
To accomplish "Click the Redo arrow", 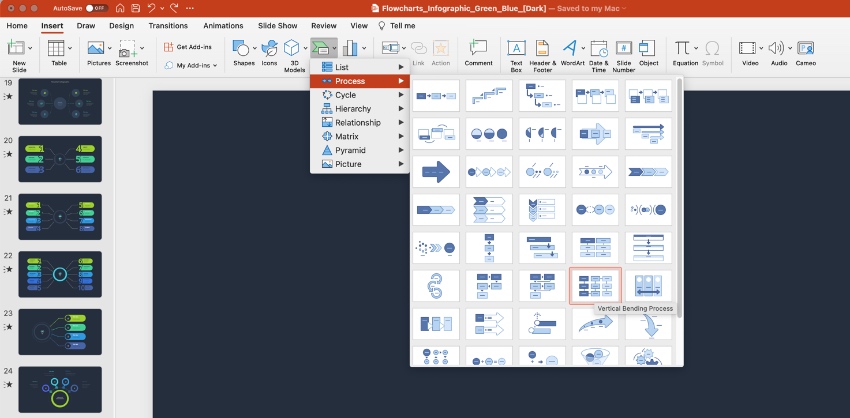I will (x=174, y=9).
